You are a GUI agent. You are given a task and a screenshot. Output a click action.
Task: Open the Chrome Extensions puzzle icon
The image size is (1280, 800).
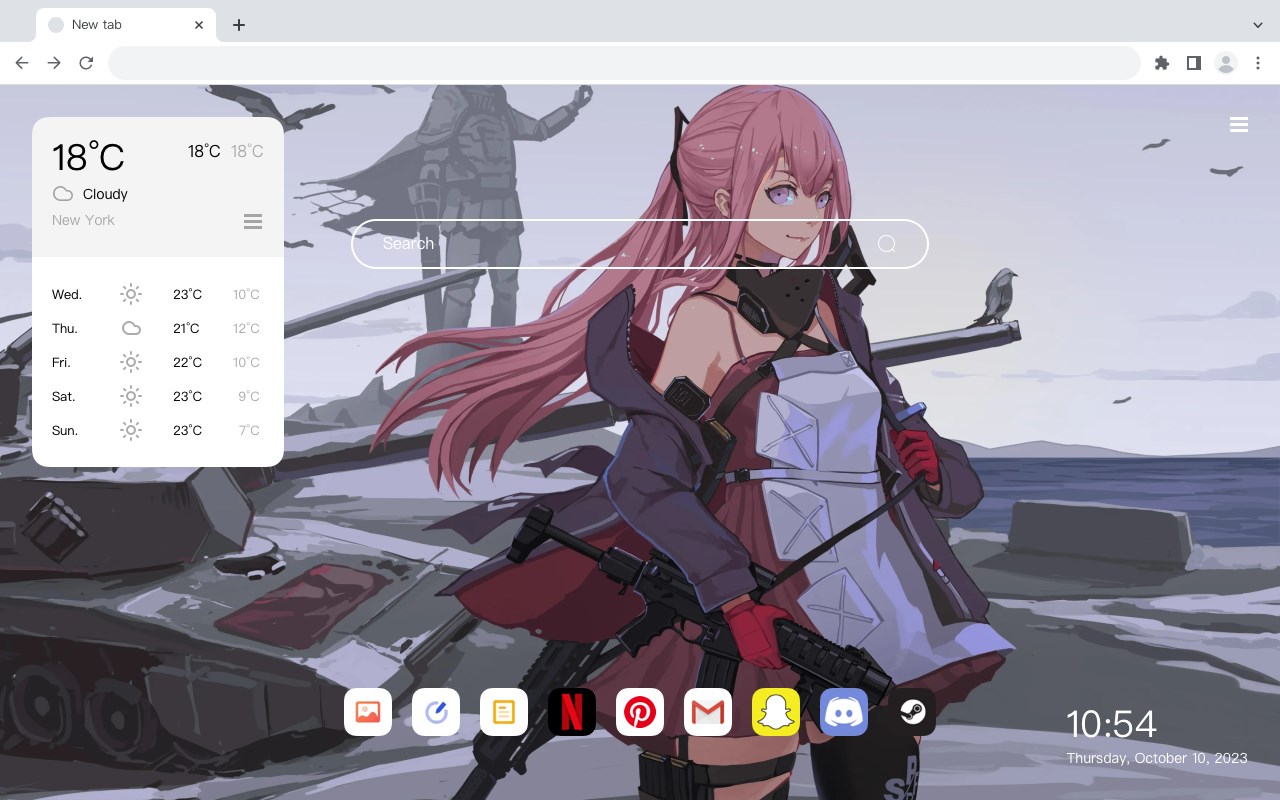[1161, 63]
